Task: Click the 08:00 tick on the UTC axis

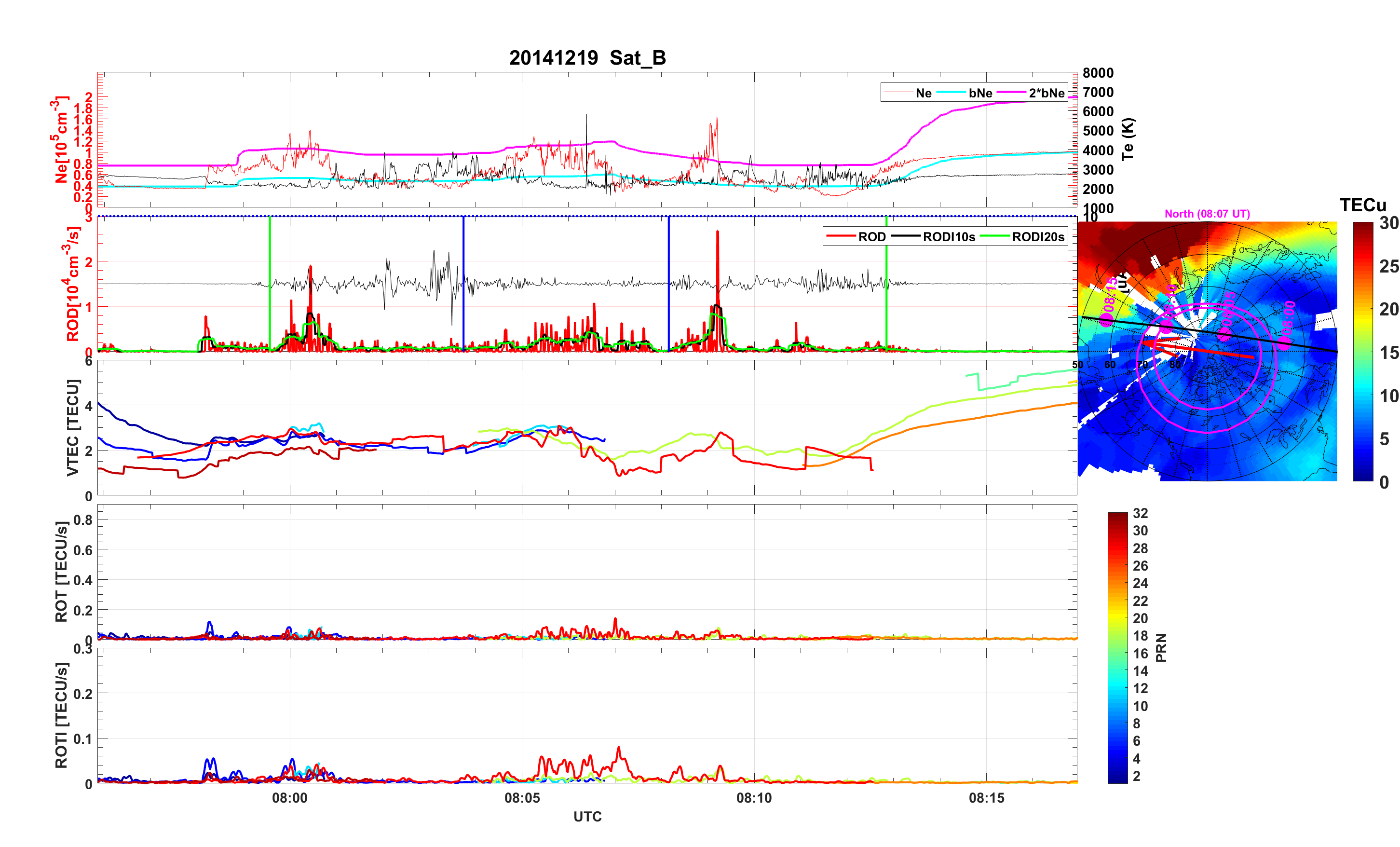Action: pyautogui.click(x=290, y=798)
